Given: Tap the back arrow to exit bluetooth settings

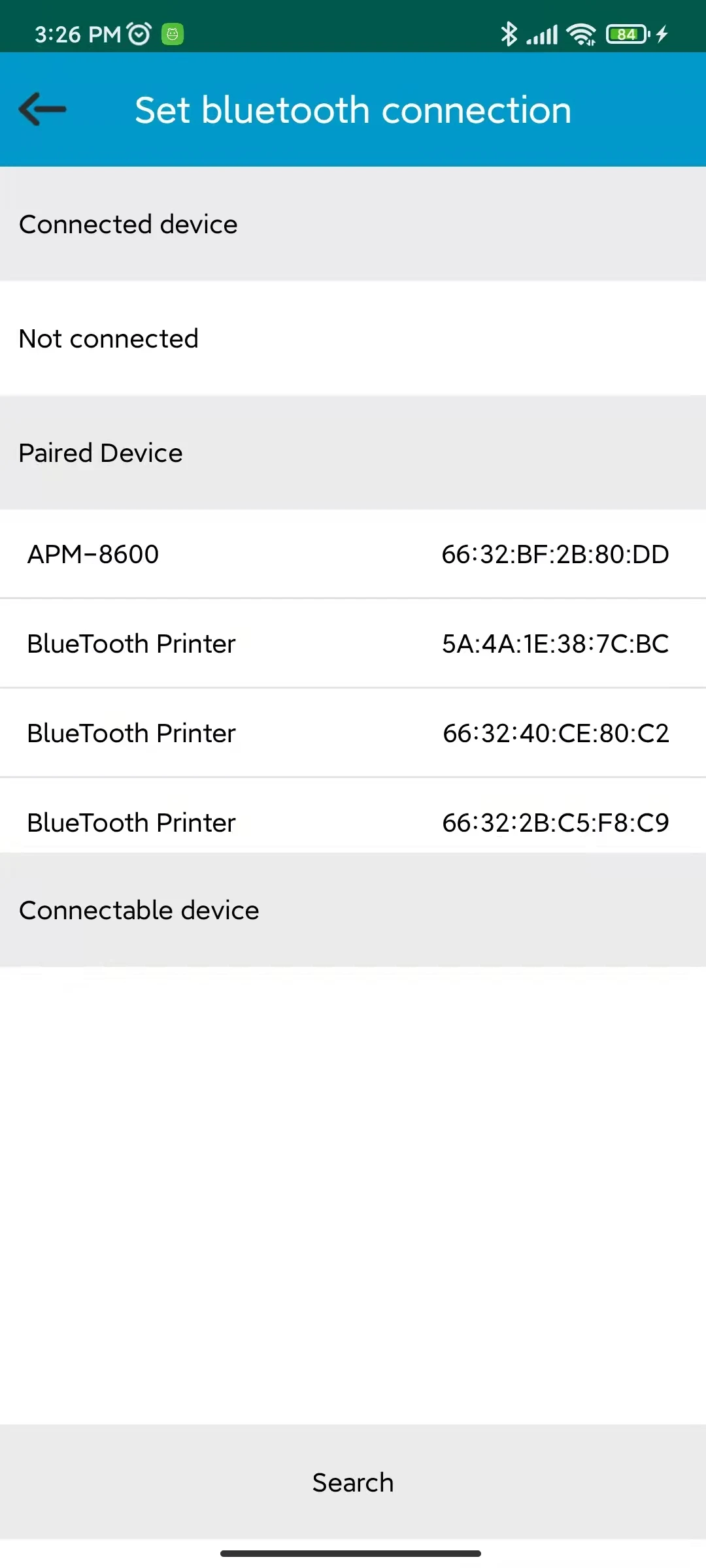Looking at the screenshot, I should pos(41,109).
